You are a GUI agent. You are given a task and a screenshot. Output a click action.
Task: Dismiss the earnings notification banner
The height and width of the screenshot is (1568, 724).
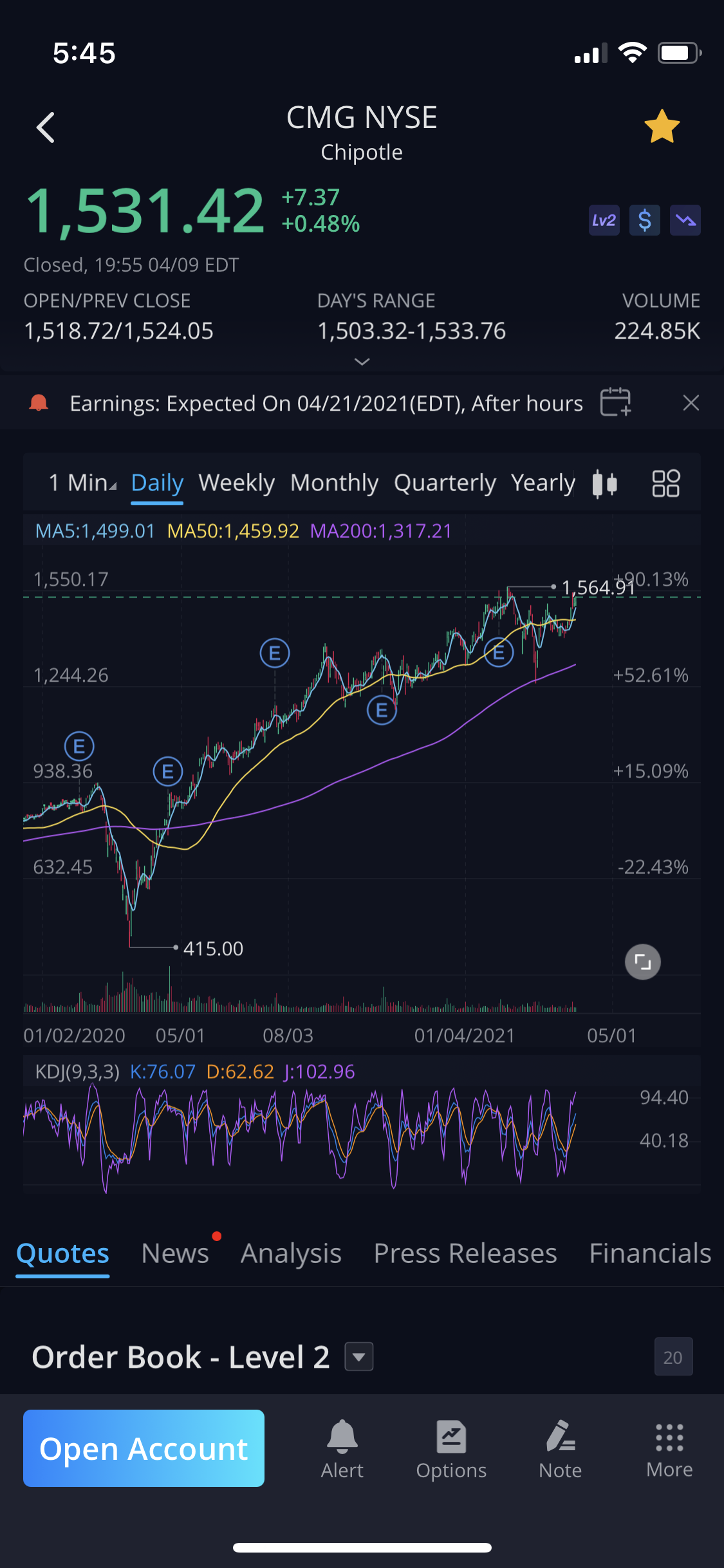(x=691, y=403)
